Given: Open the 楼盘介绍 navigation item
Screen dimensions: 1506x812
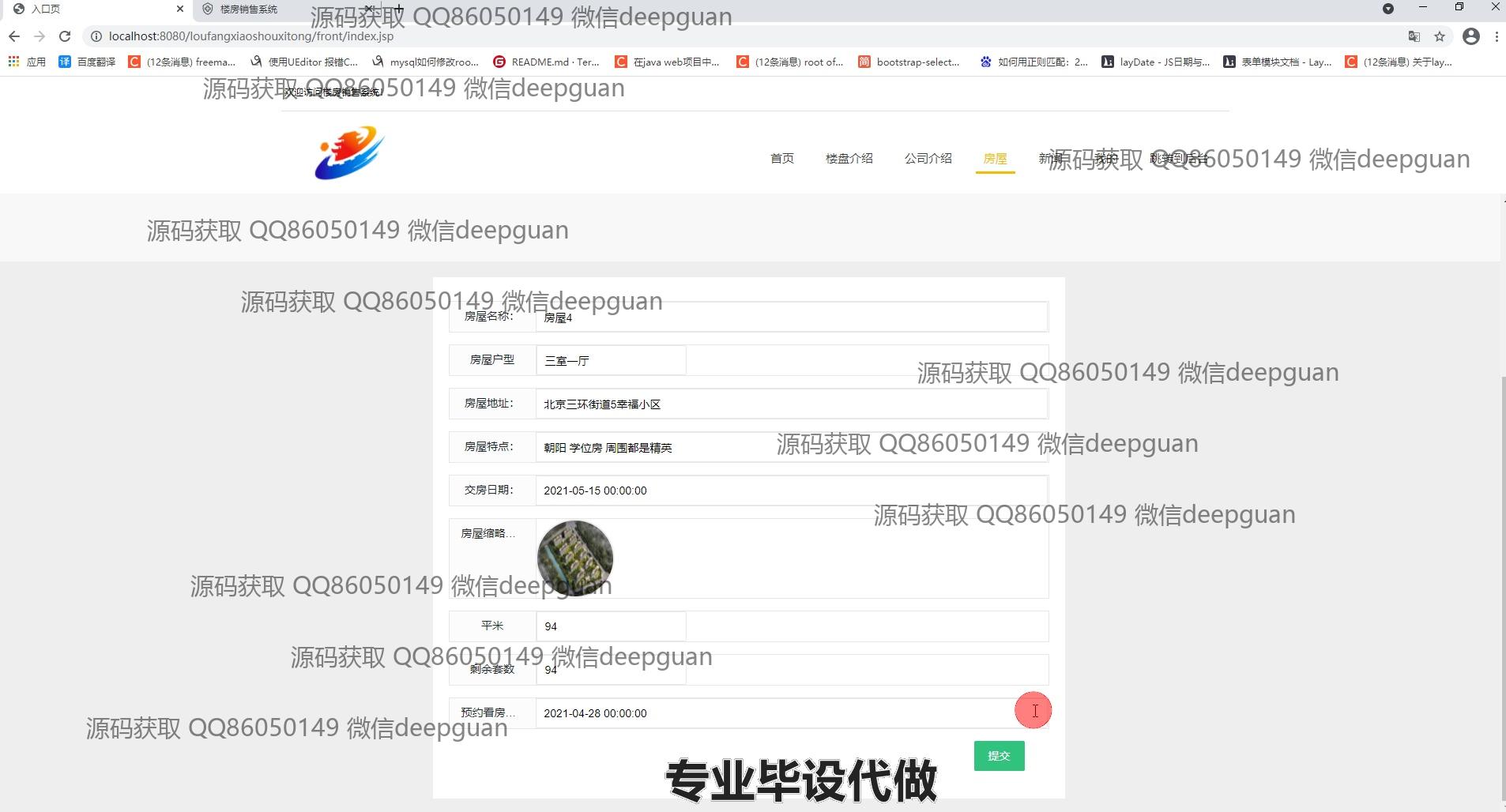Looking at the screenshot, I should 849,158.
